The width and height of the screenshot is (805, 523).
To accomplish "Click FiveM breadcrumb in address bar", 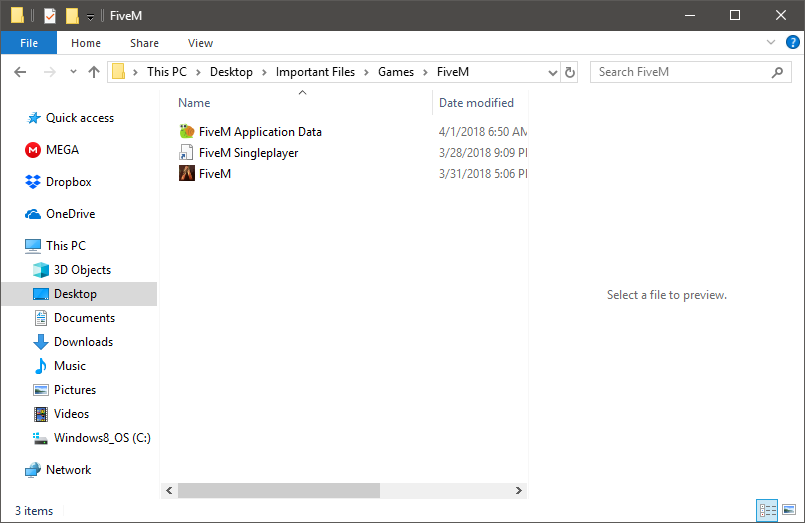I will (x=453, y=72).
